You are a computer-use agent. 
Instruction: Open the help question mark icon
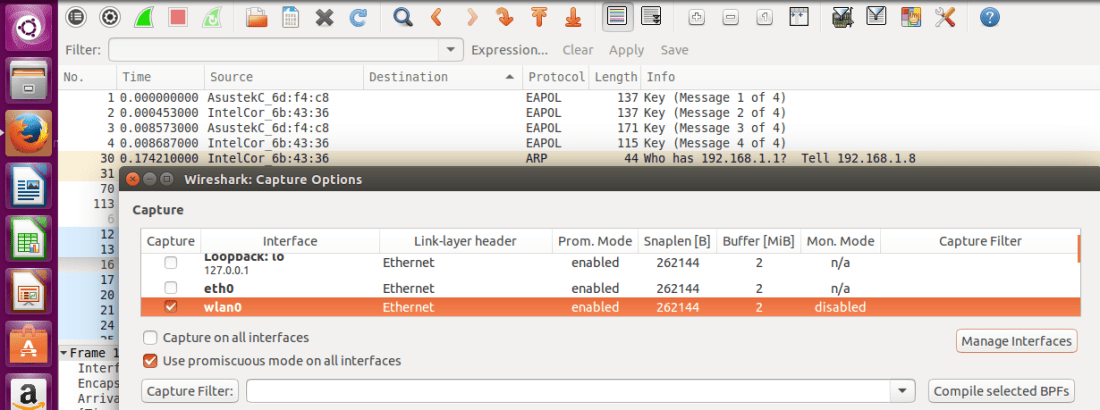[989, 17]
